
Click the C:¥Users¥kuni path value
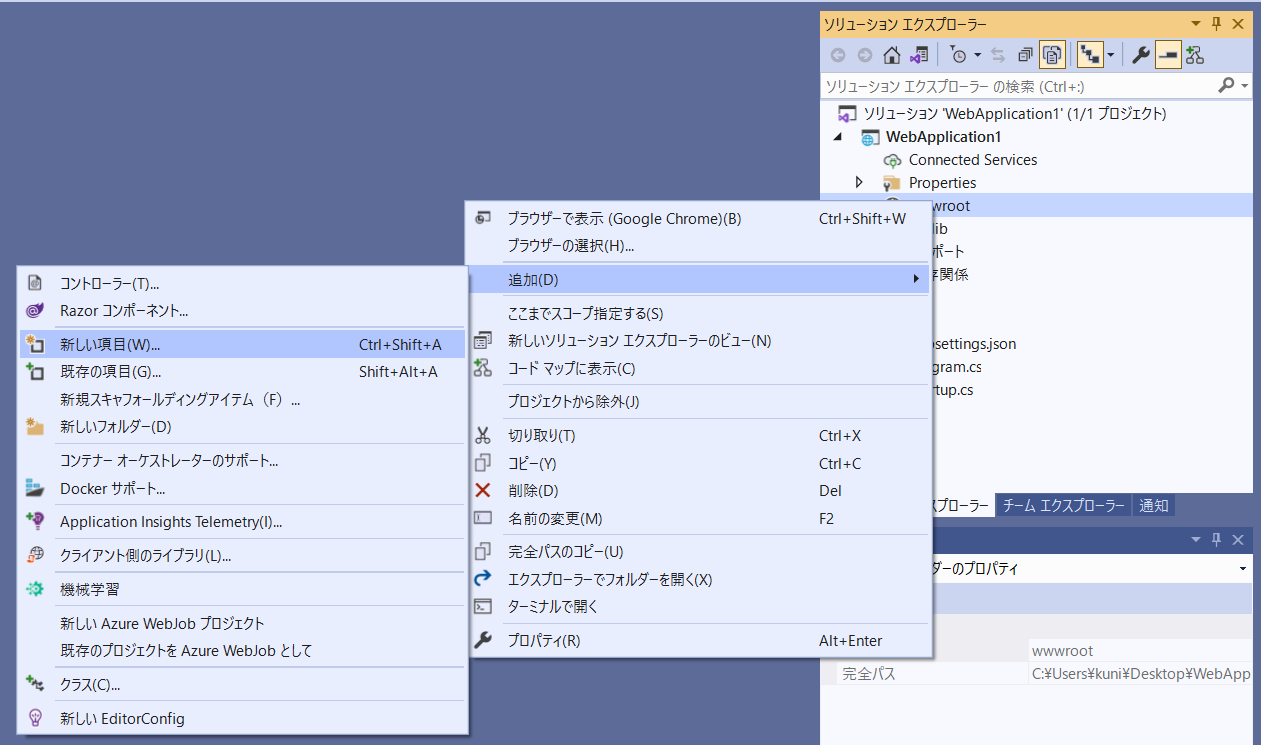(1140, 674)
